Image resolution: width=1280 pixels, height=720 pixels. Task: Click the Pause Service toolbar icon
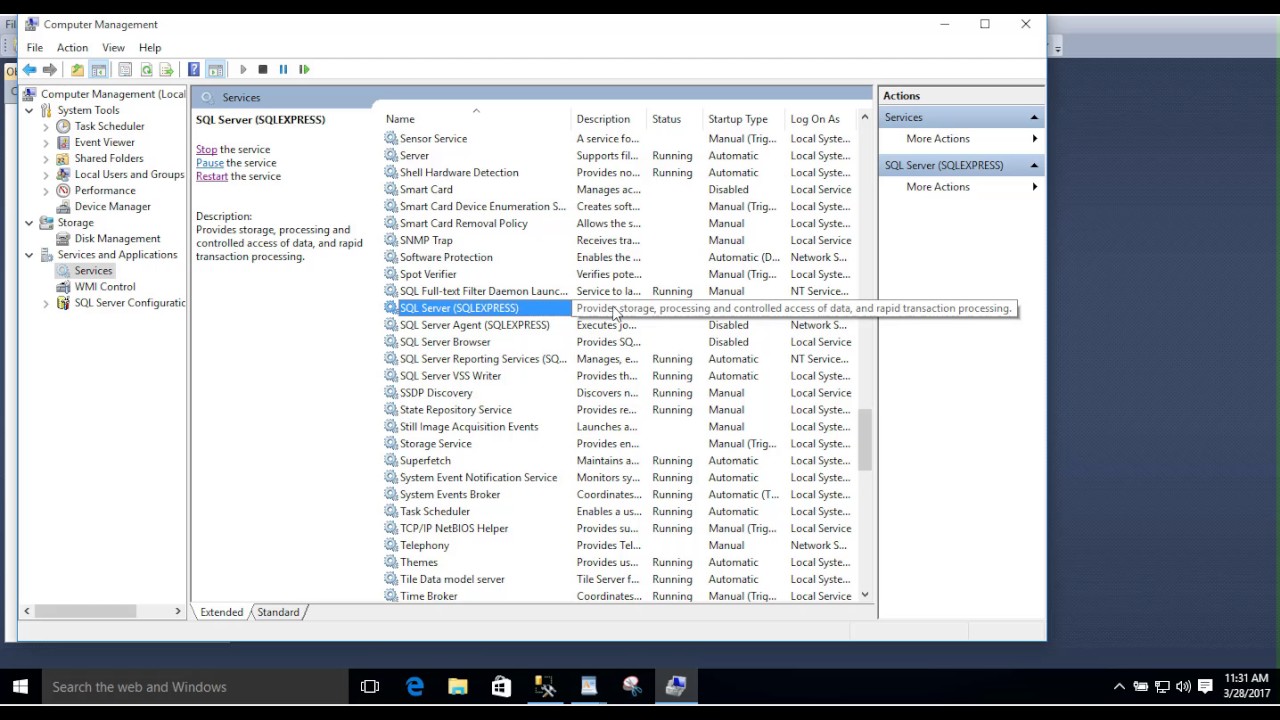point(283,69)
